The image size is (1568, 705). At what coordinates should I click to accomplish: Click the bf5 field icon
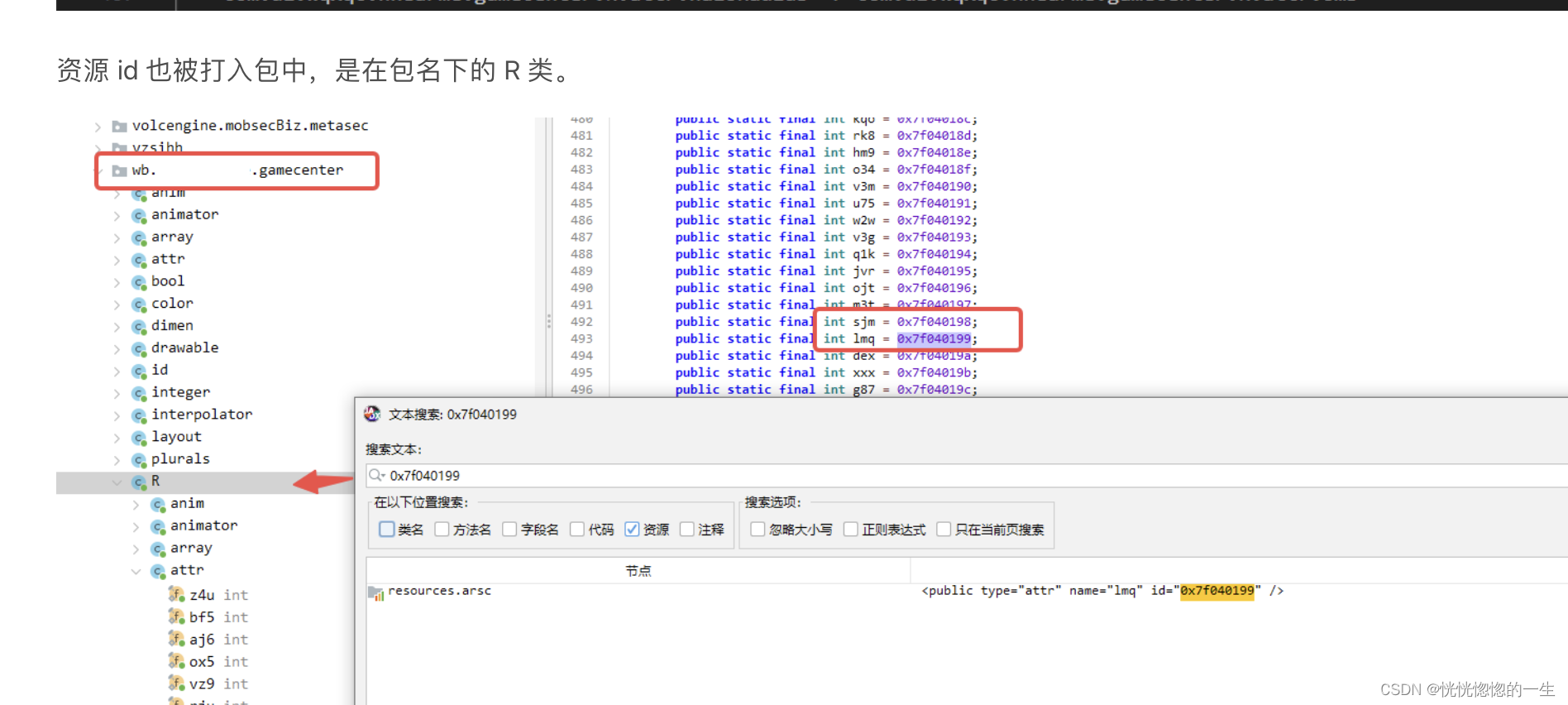point(176,616)
